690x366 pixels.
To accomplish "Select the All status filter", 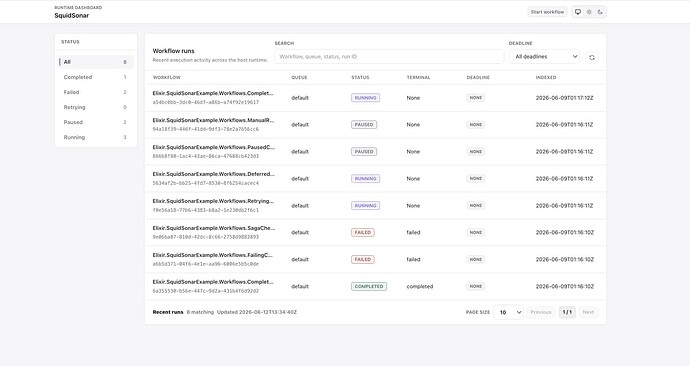I will 96,62.
